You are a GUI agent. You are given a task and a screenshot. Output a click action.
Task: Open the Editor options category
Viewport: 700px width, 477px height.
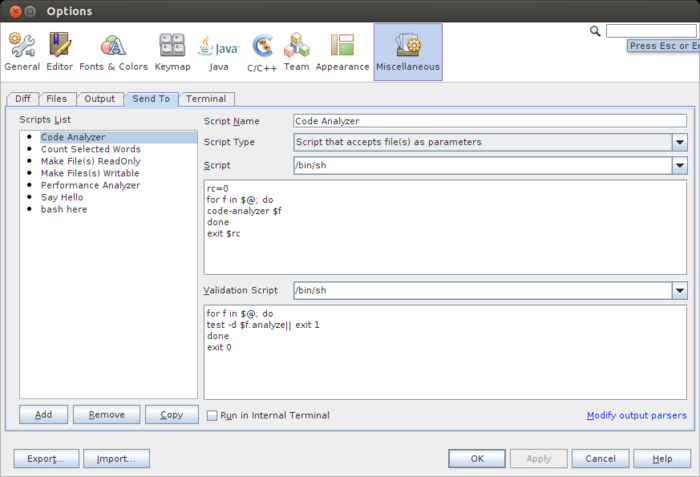point(59,52)
